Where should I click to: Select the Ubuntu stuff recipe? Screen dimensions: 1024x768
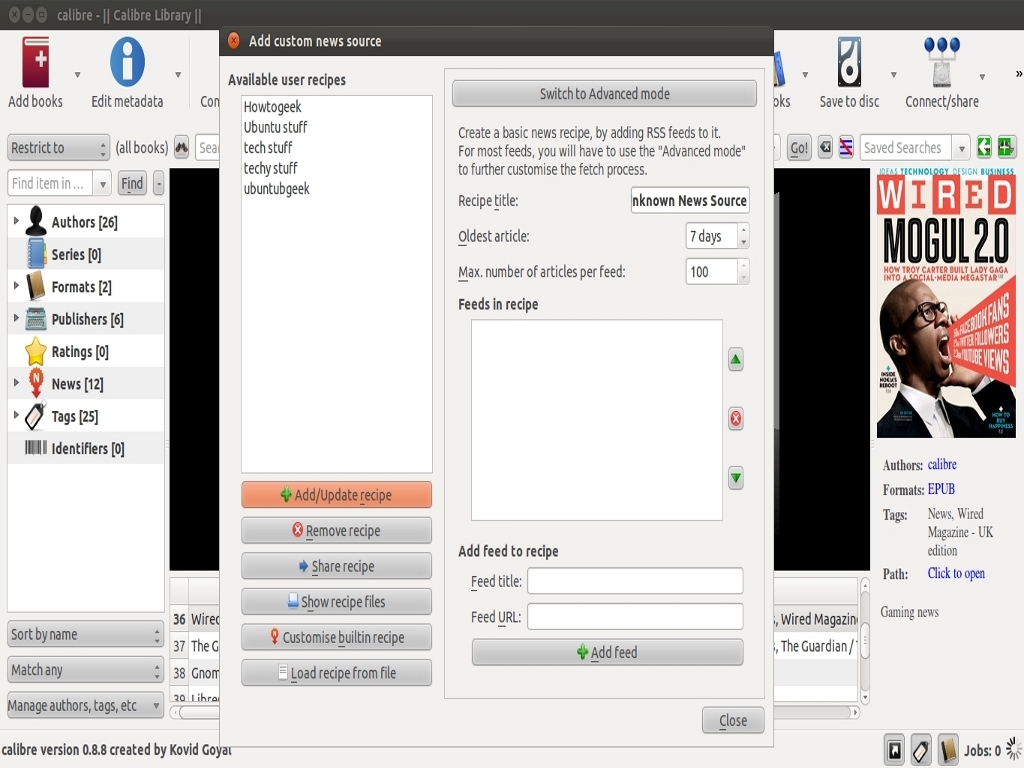tap(275, 127)
